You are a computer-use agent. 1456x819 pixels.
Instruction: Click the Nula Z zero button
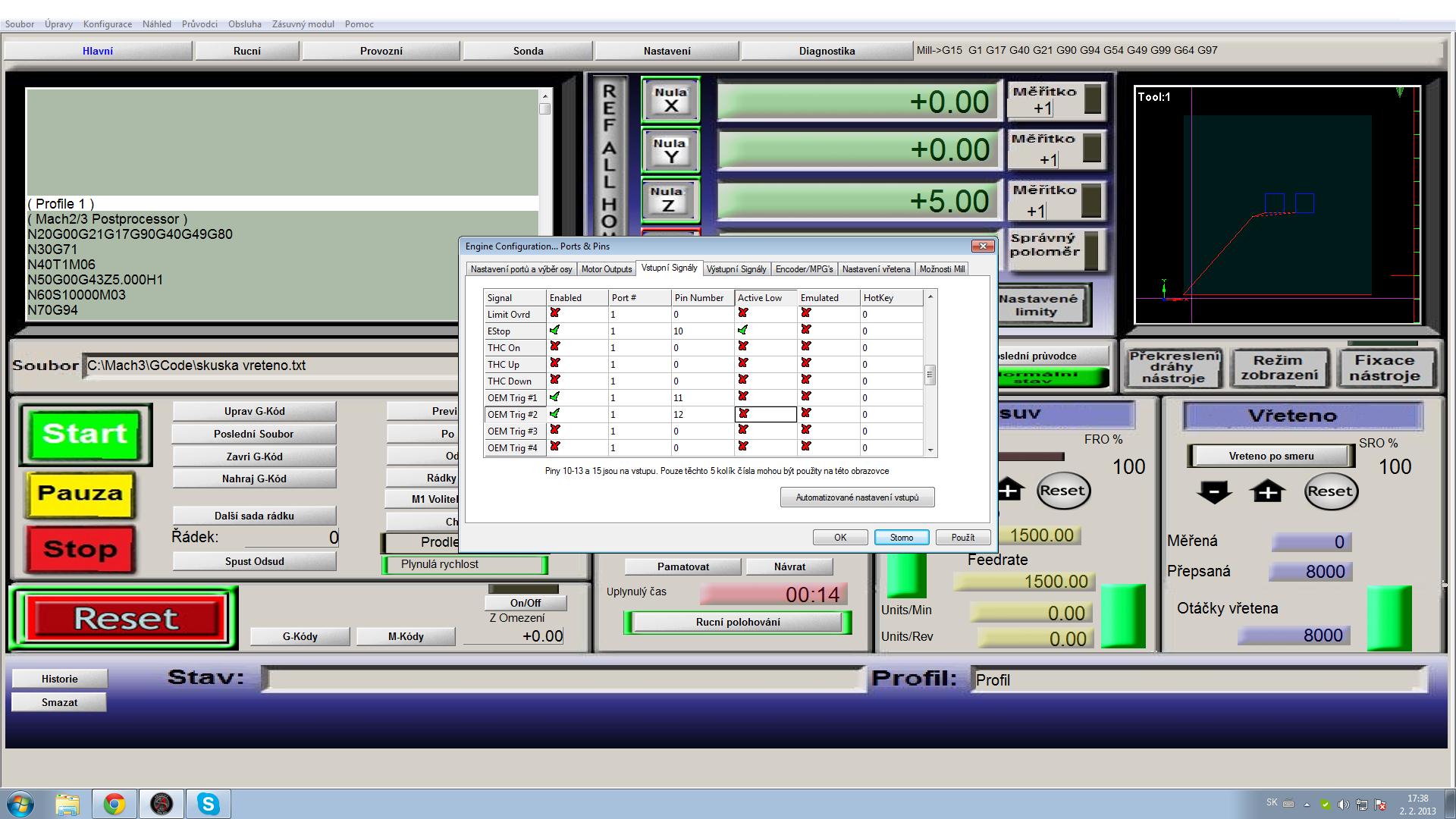668,199
